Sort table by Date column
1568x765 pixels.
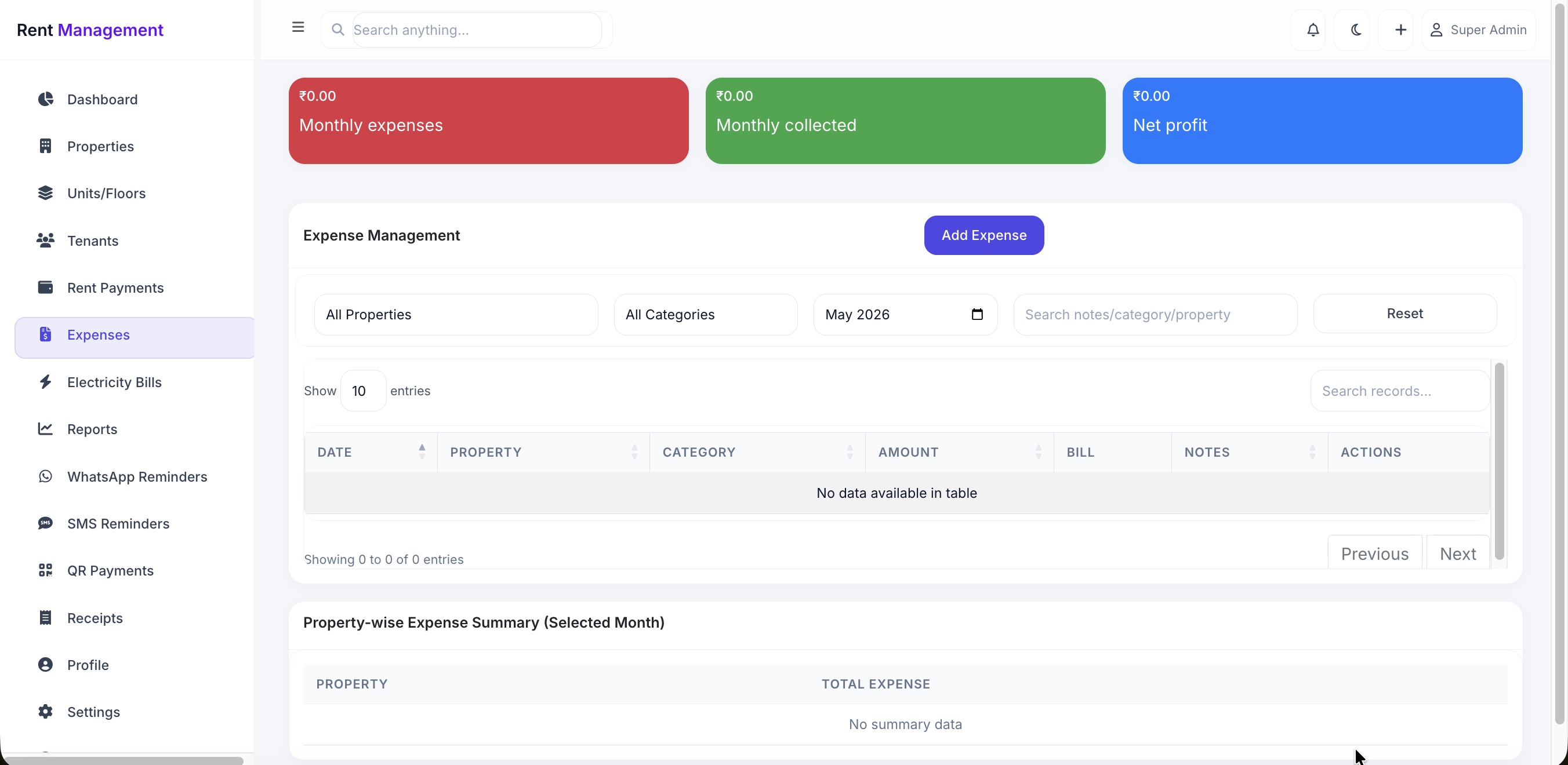coord(371,452)
